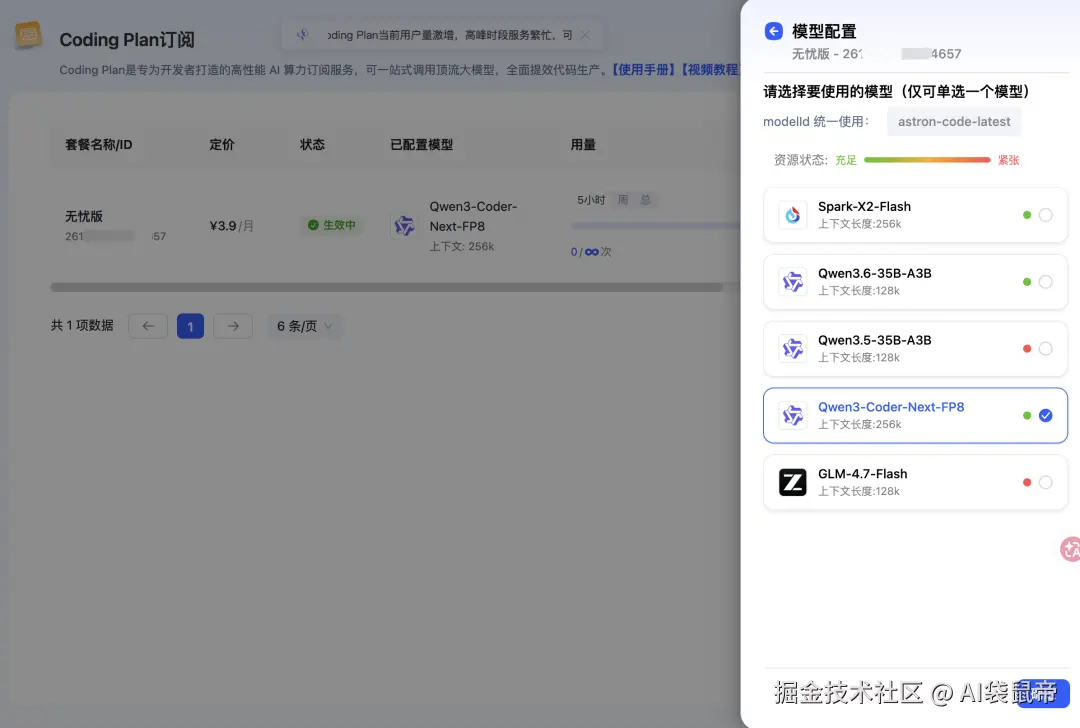Select the GLM-4.7-Flash radio button
Image resolution: width=1080 pixels, height=728 pixels.
[1046, 482]
